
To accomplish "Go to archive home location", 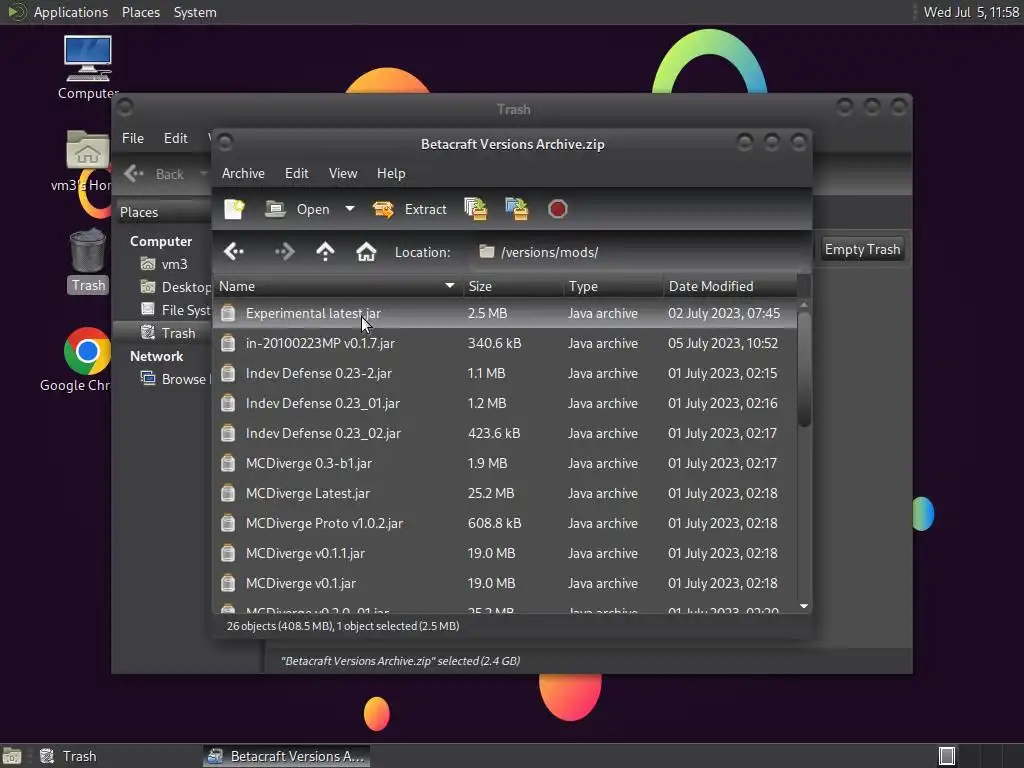I will (x=366, y=251).
